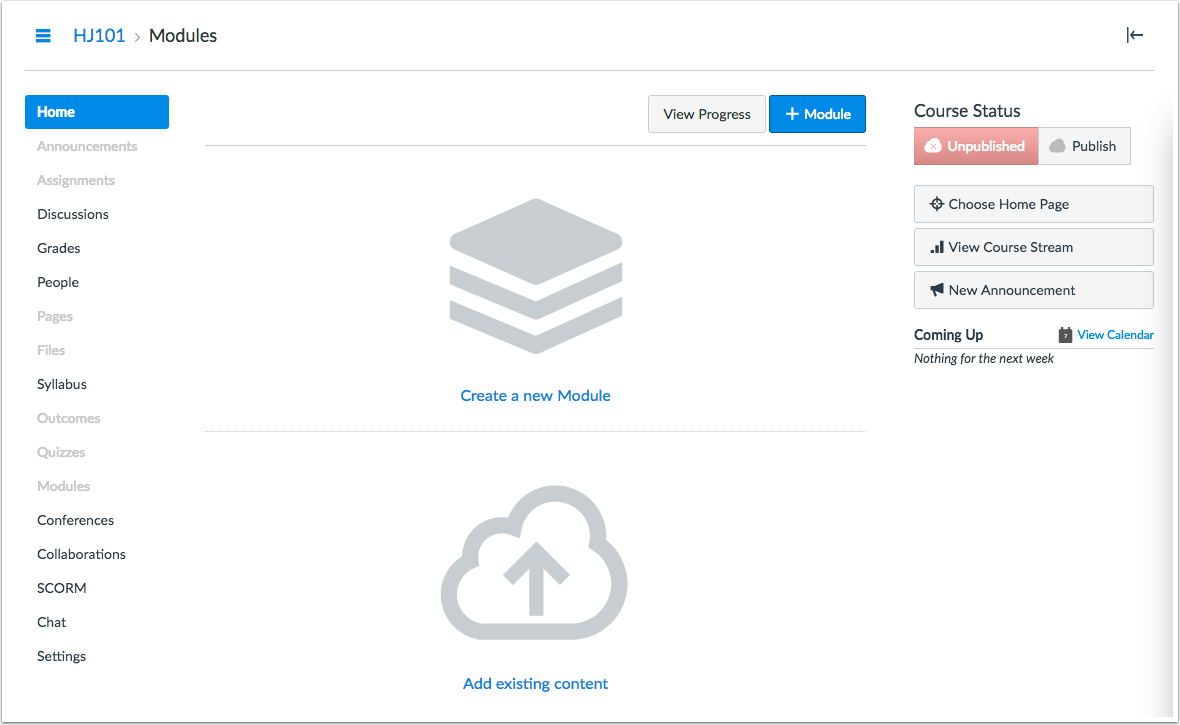Open Grades in the course menu

59,248
